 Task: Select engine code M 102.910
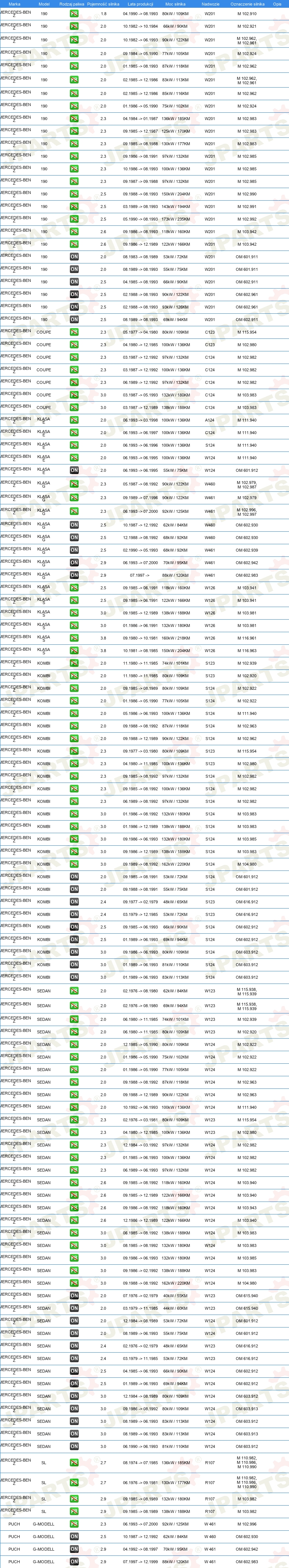pos(247,14)
